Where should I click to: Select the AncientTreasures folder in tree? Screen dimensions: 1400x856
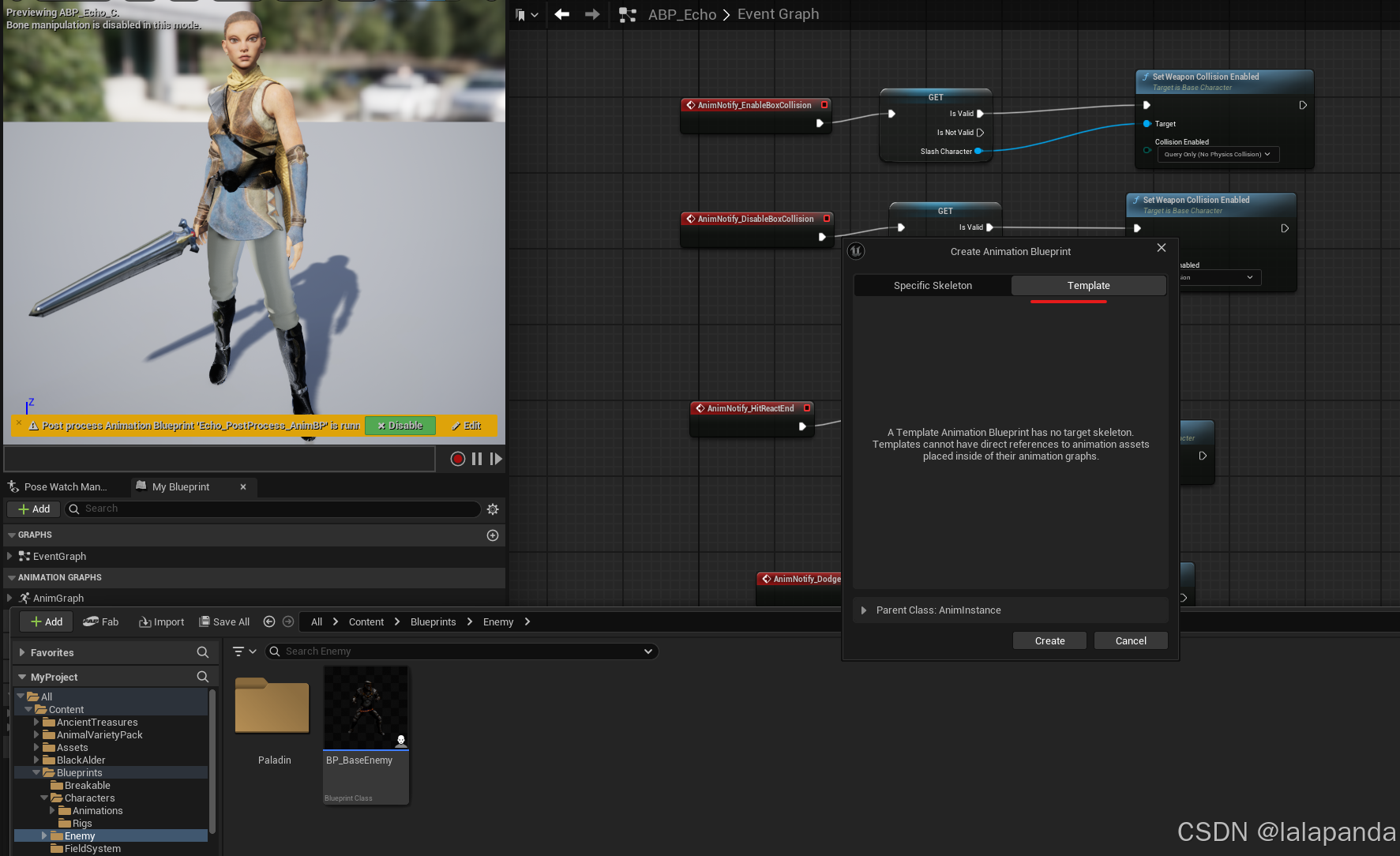97,723
